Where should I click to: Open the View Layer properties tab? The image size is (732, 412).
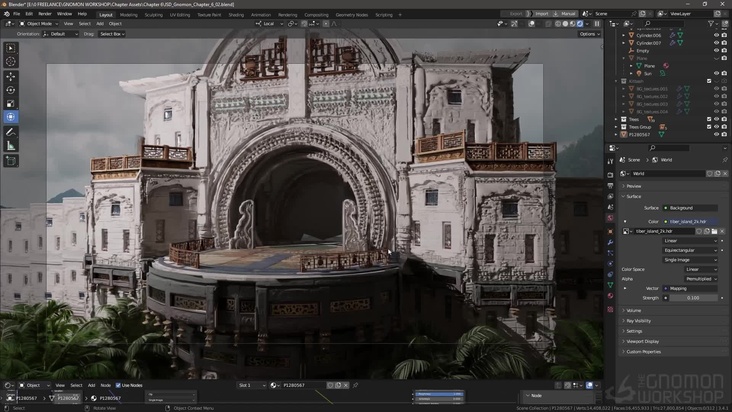610,196
